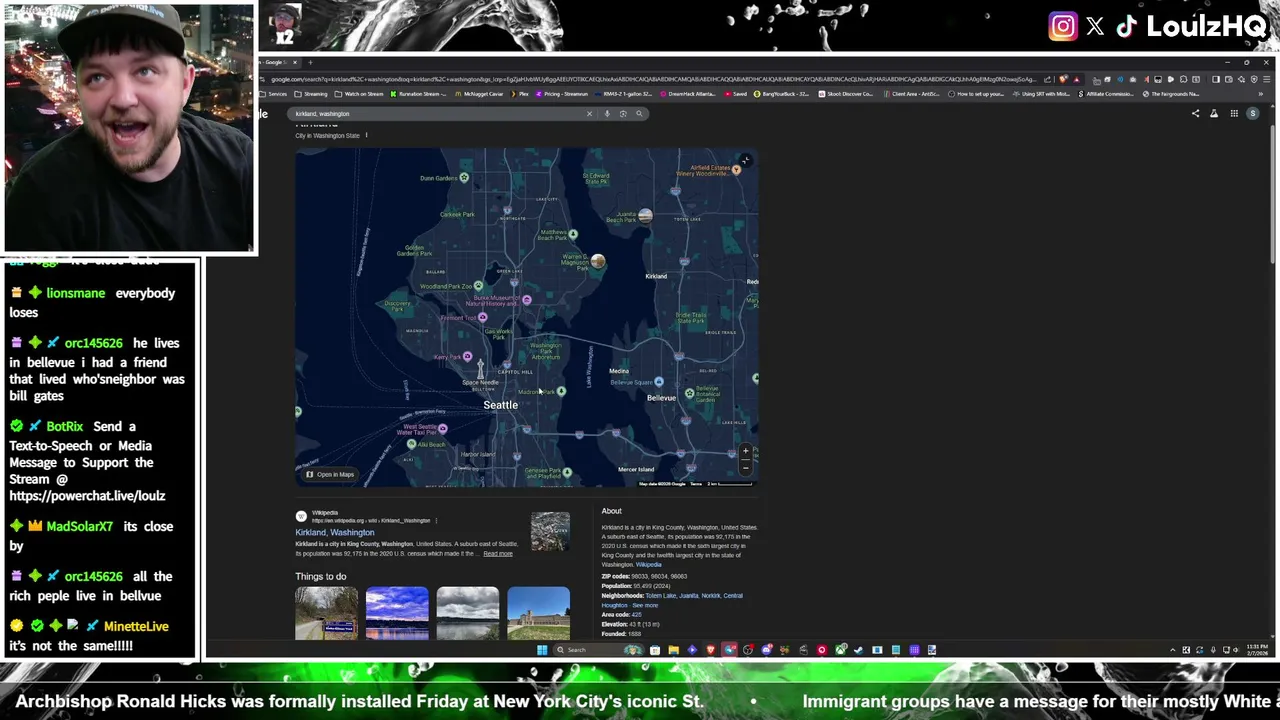The height and width of the screenshot is (720, 1280).
Task: Select the Seattle label on the map
Action: (x=501, y=405)
